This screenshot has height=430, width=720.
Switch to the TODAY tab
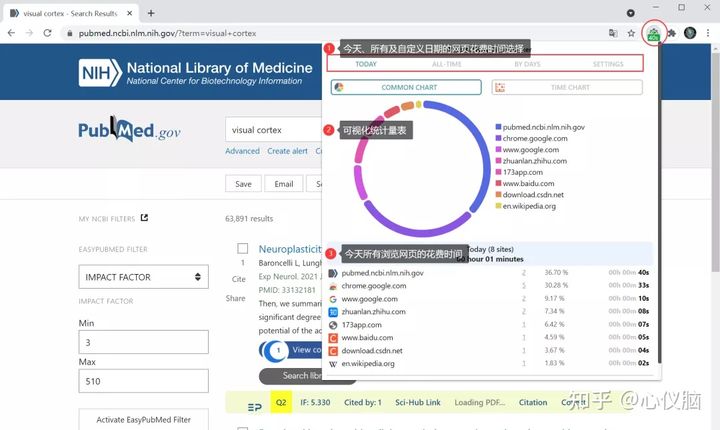tap(366, 64)
